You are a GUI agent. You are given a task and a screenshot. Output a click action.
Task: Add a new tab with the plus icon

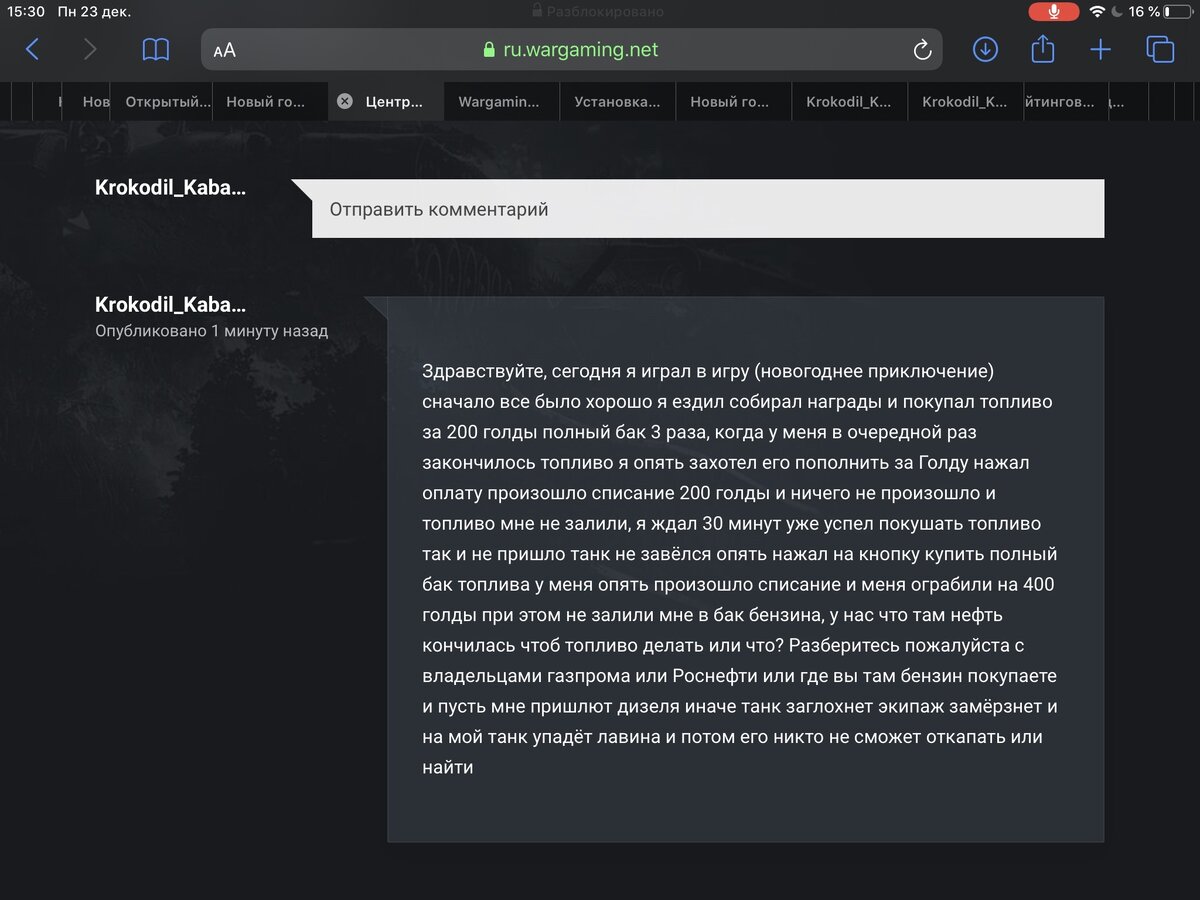click(x=1101, y=50)
